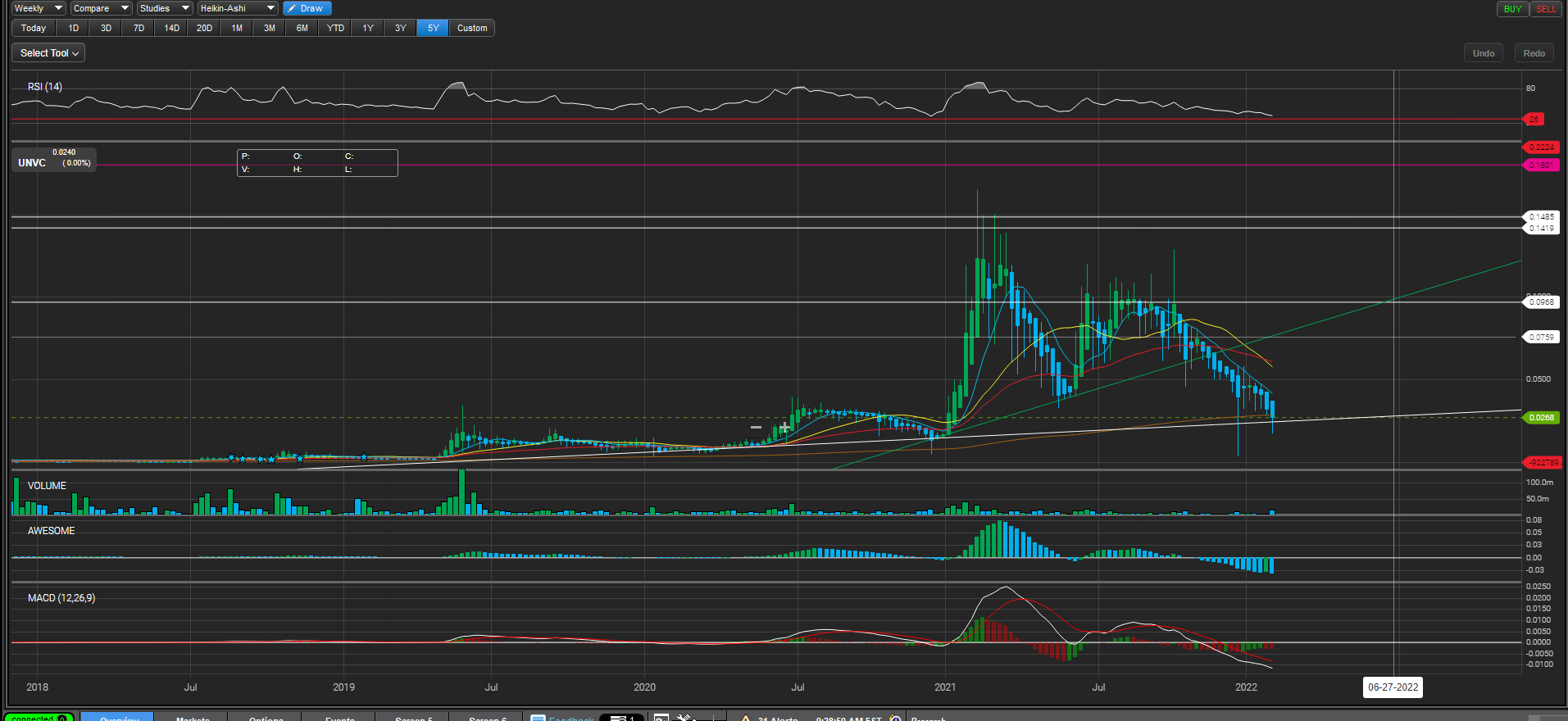Click the red RSI 26 level tag

[x=1534, y=120]
